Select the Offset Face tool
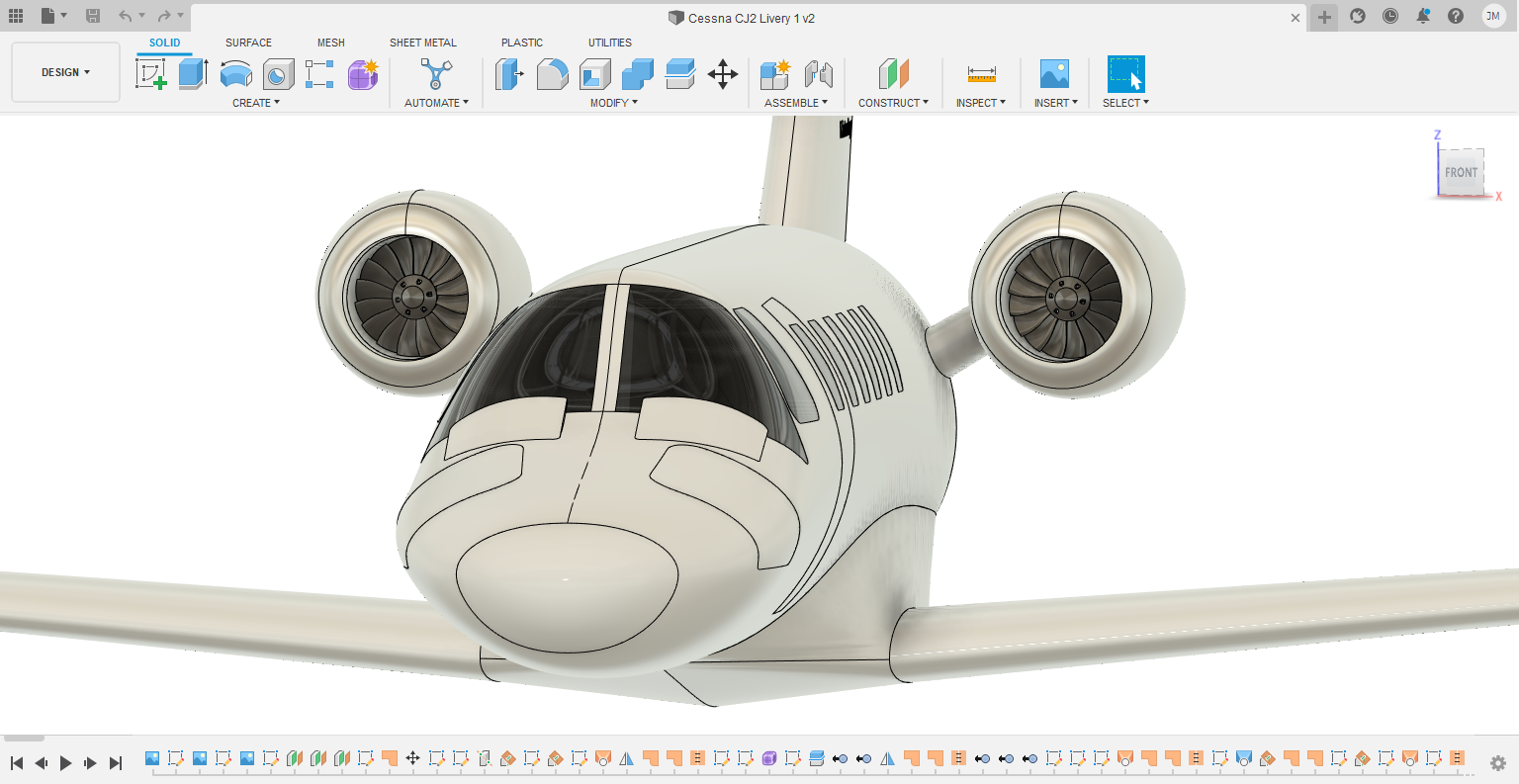 point(680,74)
